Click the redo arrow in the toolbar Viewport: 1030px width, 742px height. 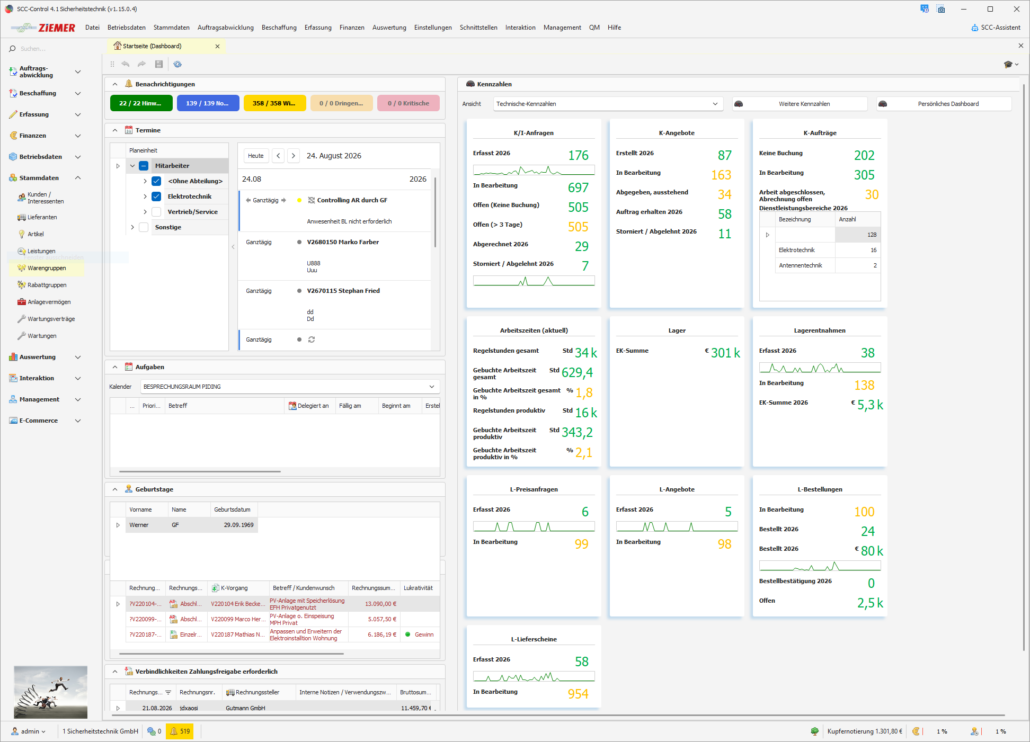[142, 64]
